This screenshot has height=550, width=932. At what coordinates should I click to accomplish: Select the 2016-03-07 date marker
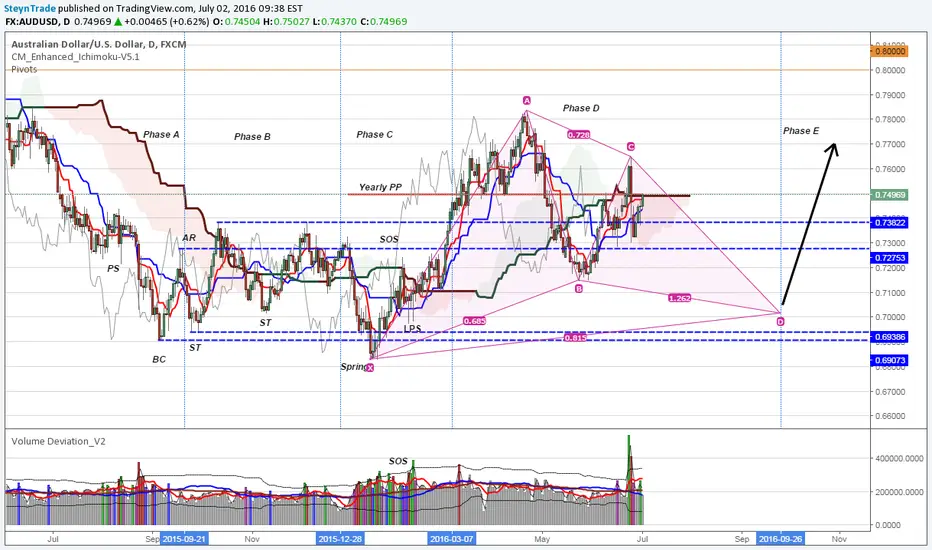tap(452, 539)
